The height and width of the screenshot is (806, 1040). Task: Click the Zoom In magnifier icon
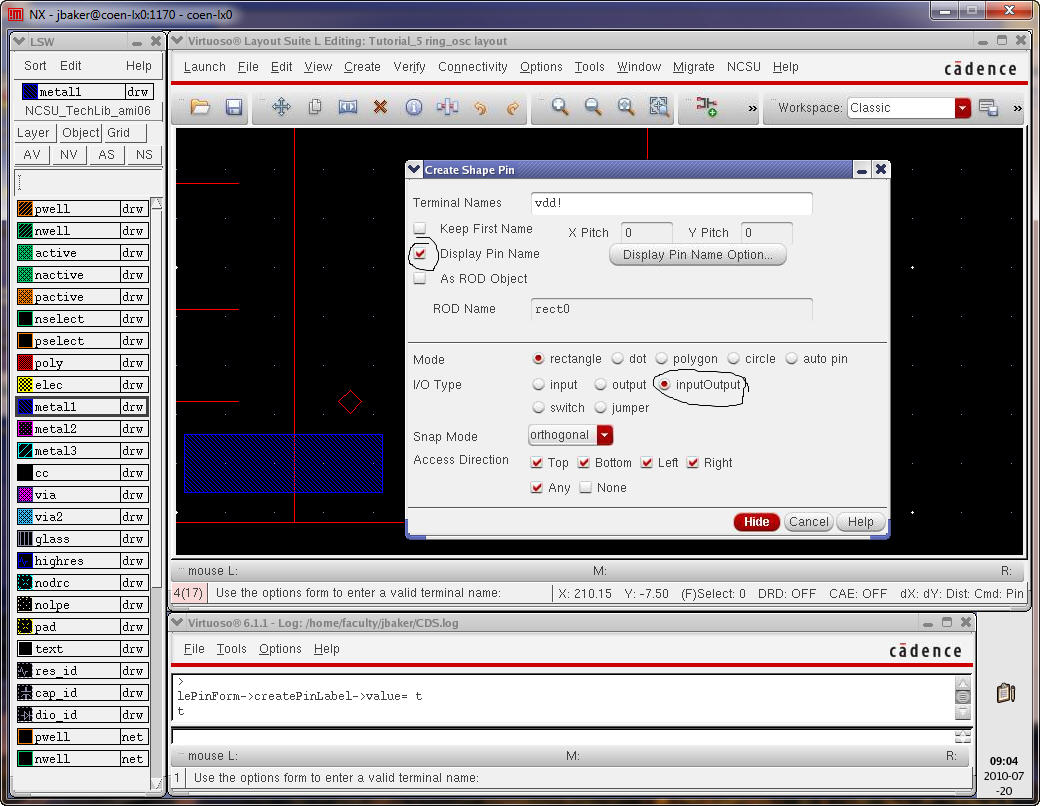[560, 108]
